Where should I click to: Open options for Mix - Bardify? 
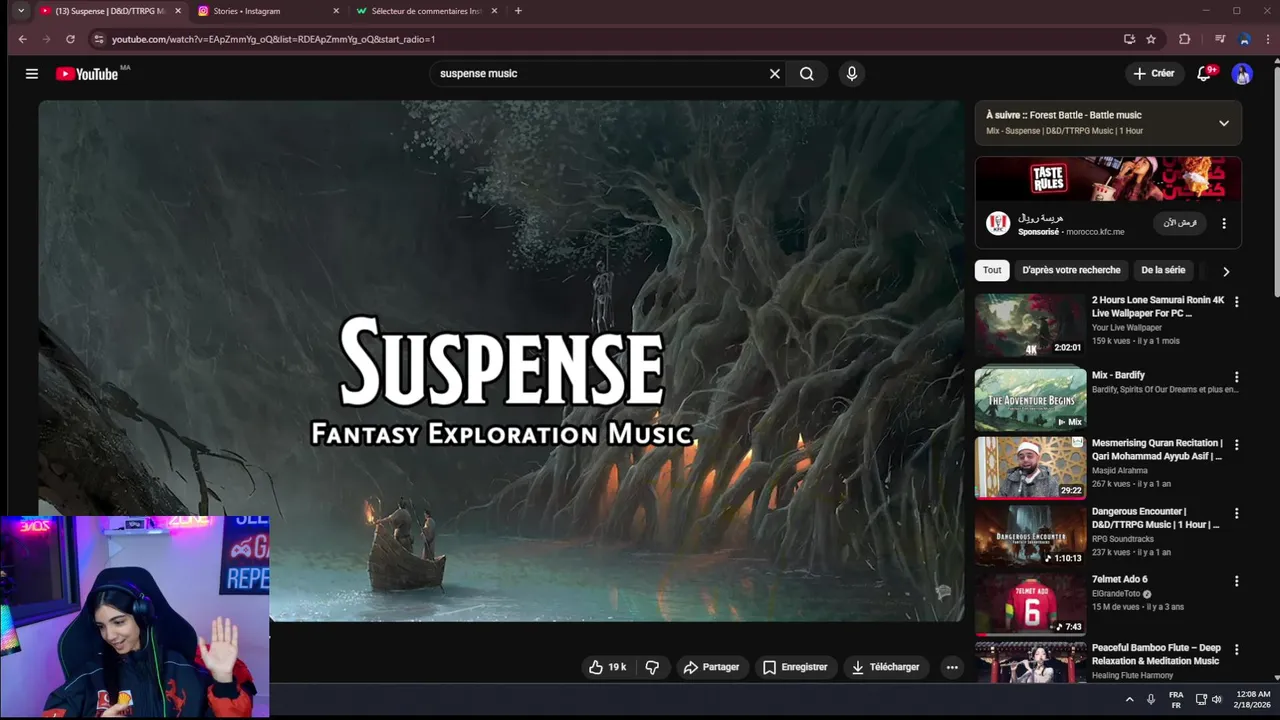coord(1236,377)
